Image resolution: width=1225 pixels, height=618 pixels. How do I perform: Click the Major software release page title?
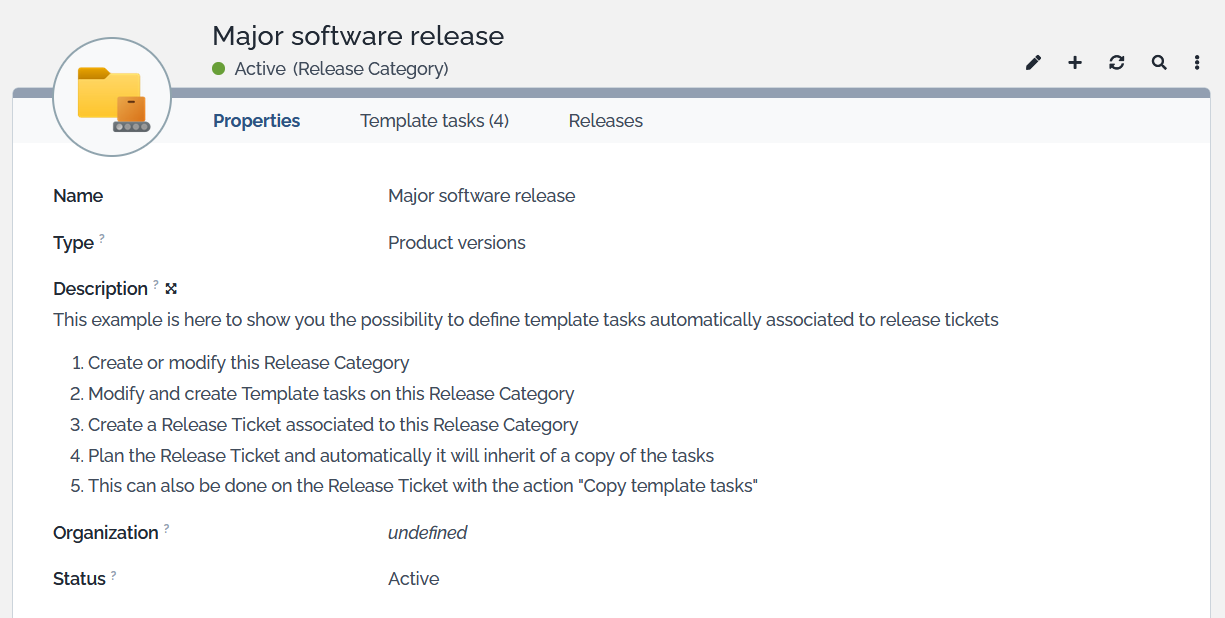[358, 36]
